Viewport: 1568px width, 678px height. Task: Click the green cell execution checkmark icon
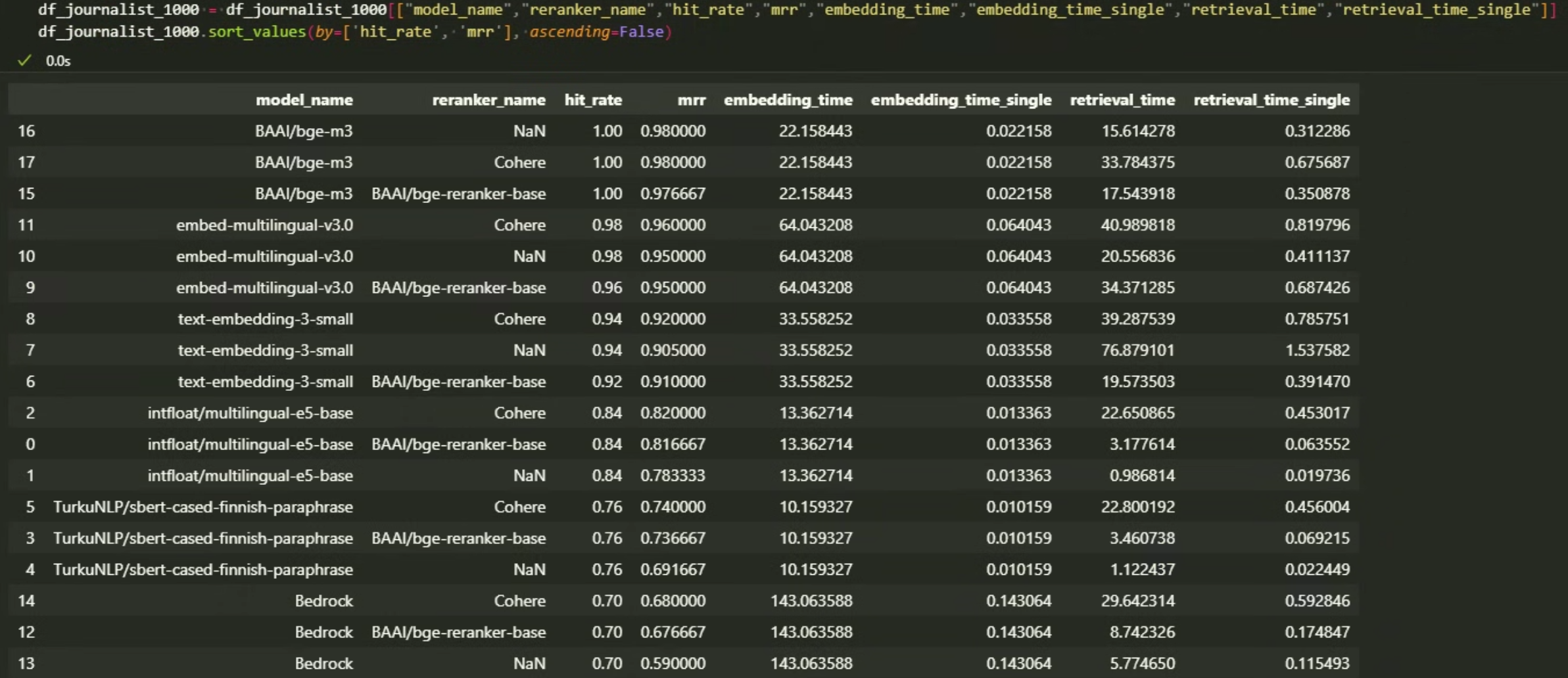point(24,61)
